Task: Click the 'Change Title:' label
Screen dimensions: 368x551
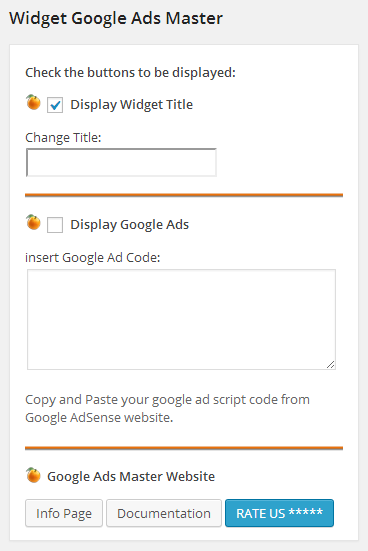Action: coord(63,137)
